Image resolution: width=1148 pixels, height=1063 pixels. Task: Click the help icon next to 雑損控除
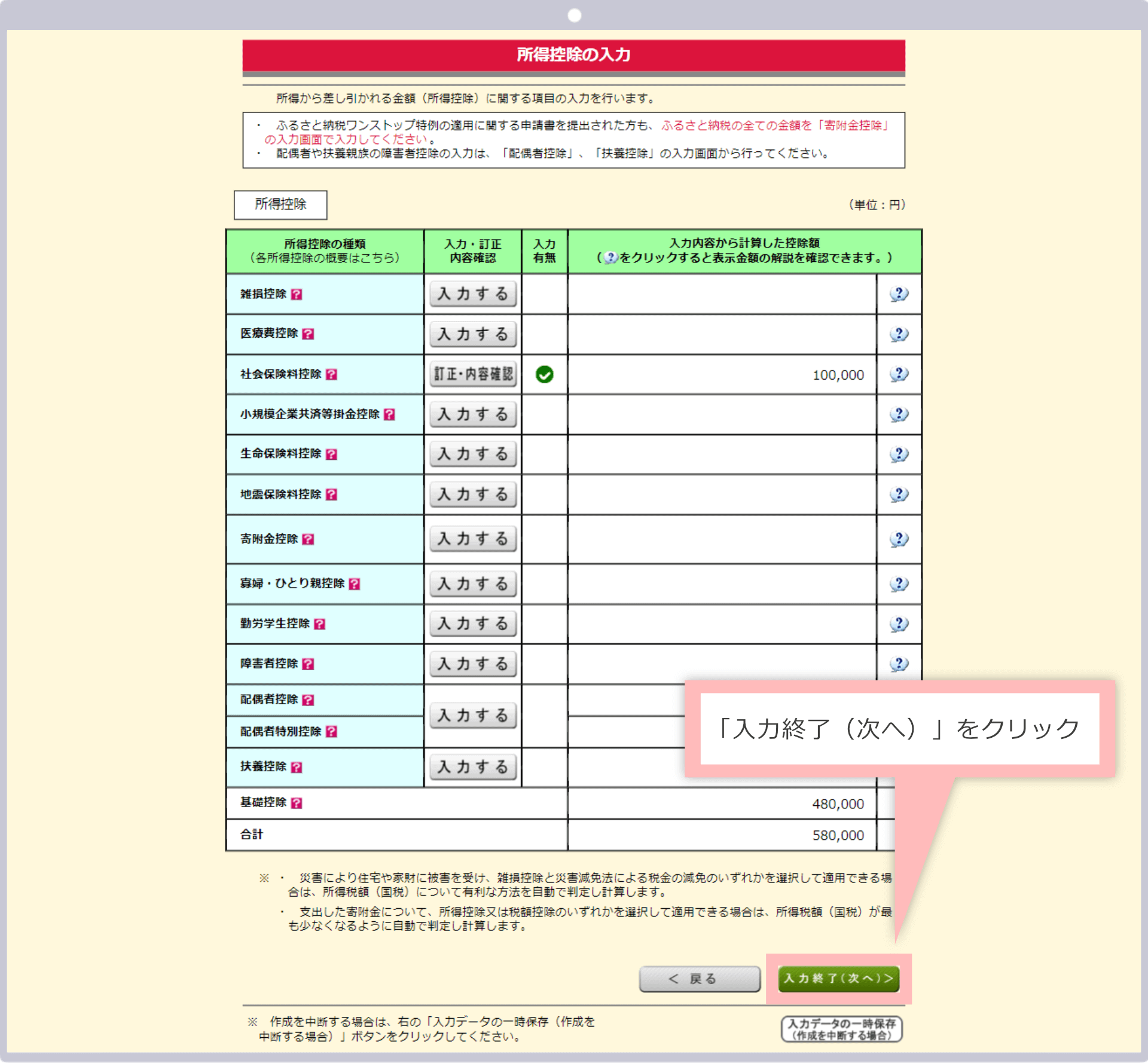[297, 294]
